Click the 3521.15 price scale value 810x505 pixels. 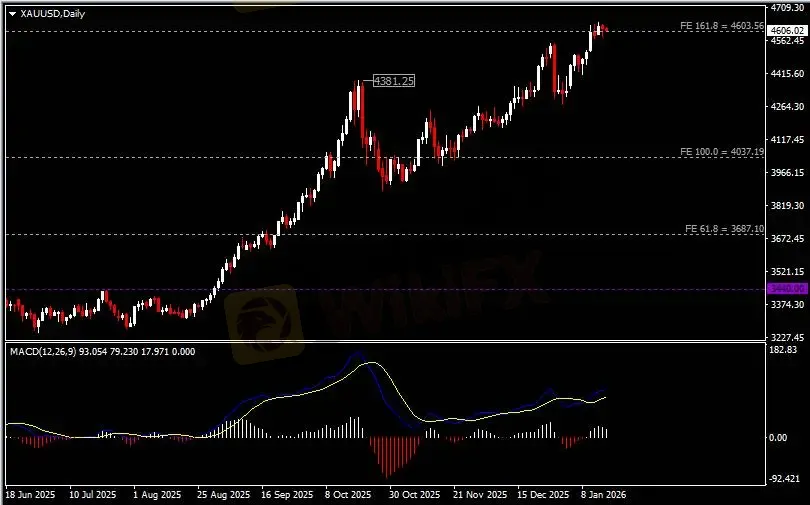pyautogui.click(x=787, y=272)
